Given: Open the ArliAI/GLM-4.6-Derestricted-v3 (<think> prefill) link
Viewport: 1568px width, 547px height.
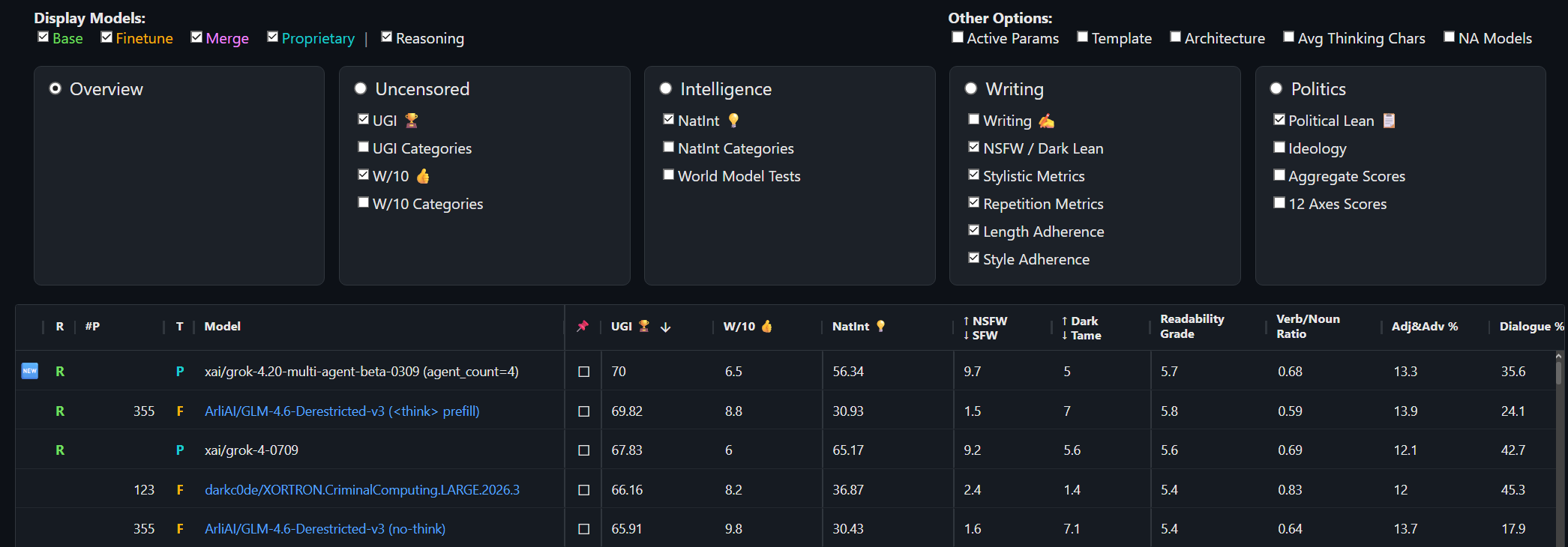Looking at the screenshot, I should pyautogui.click(x=342, y=411).
